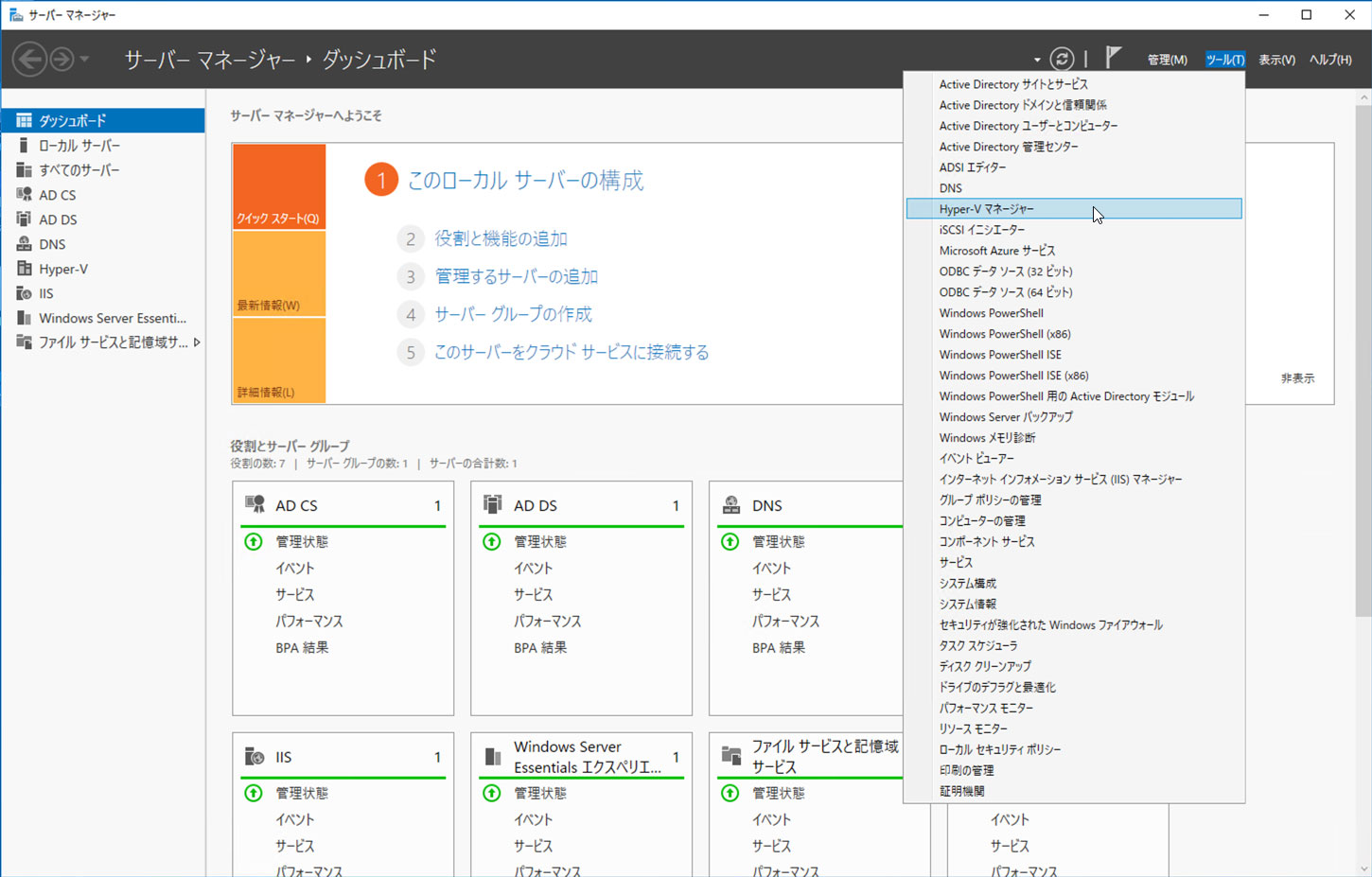
Task: Click 非表示 link in welcome panel
Action: click(x=1297, y=378)
